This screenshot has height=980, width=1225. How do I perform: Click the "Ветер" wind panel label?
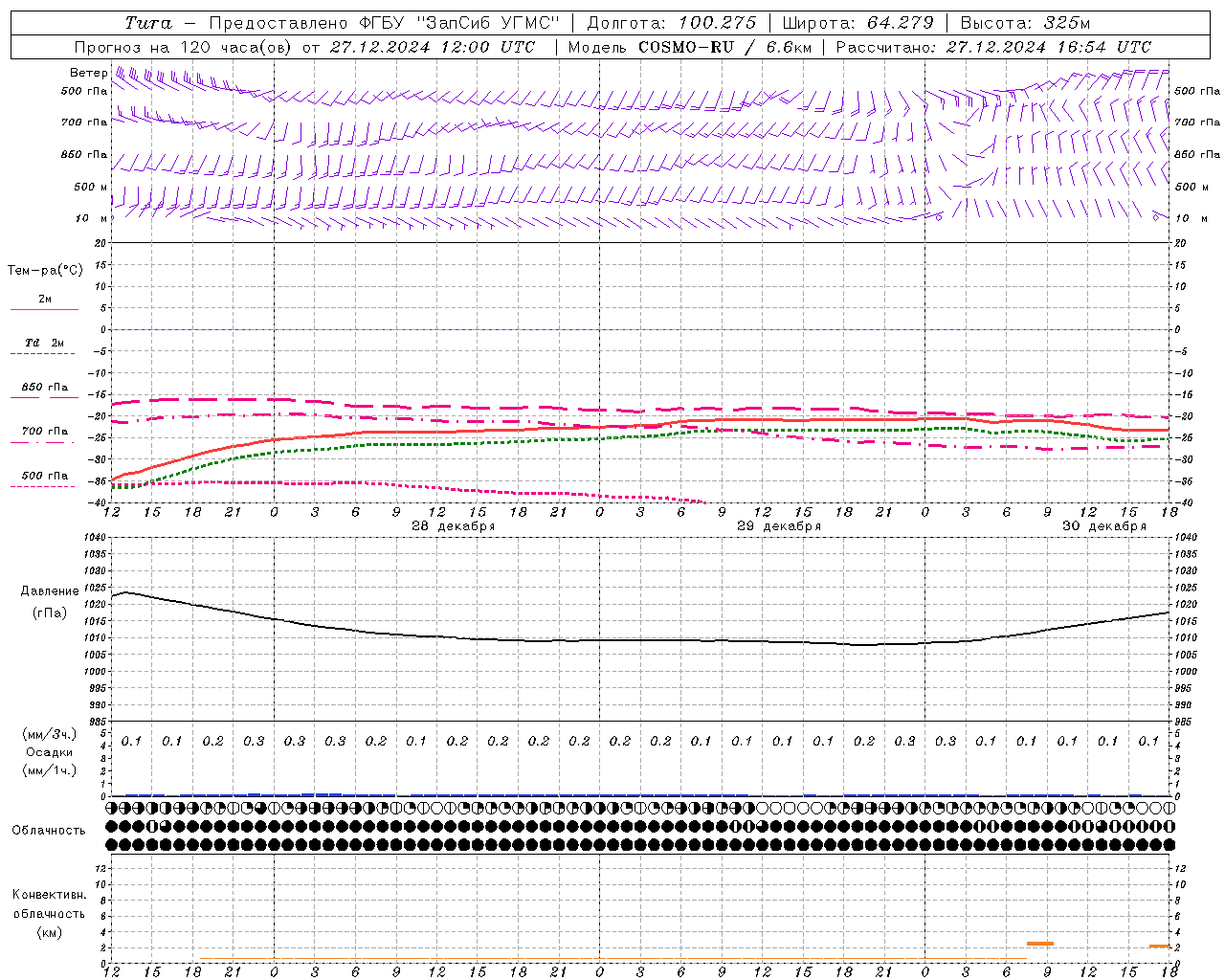pos(88,73)
